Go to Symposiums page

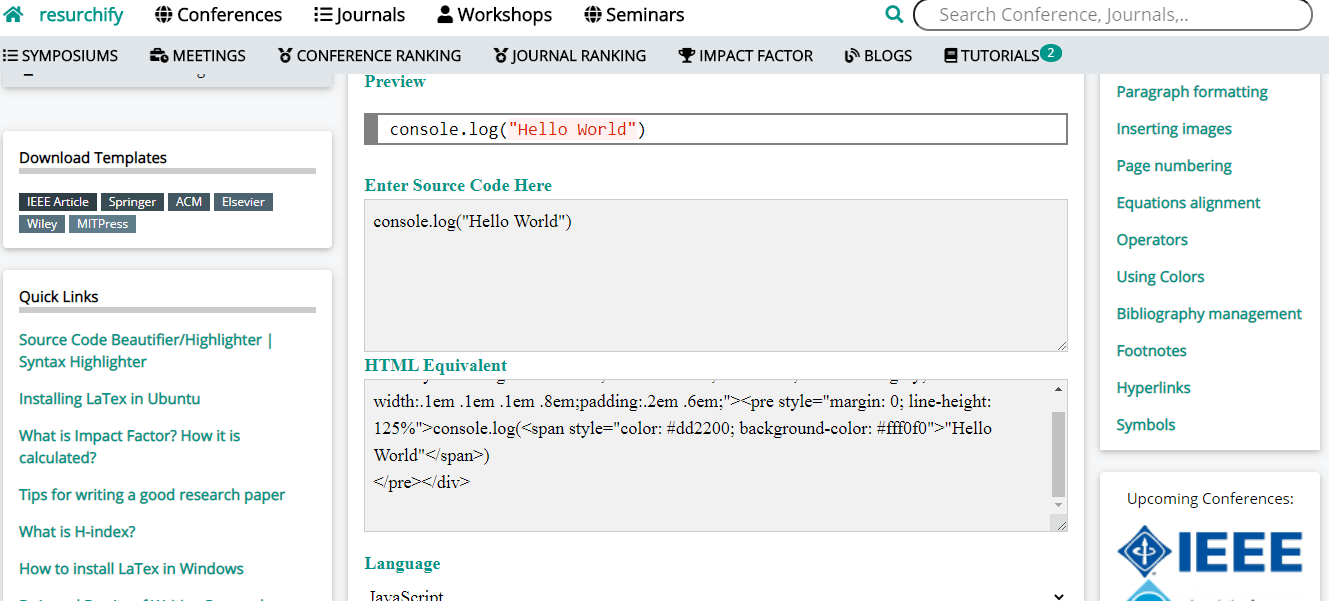point(61,56)
